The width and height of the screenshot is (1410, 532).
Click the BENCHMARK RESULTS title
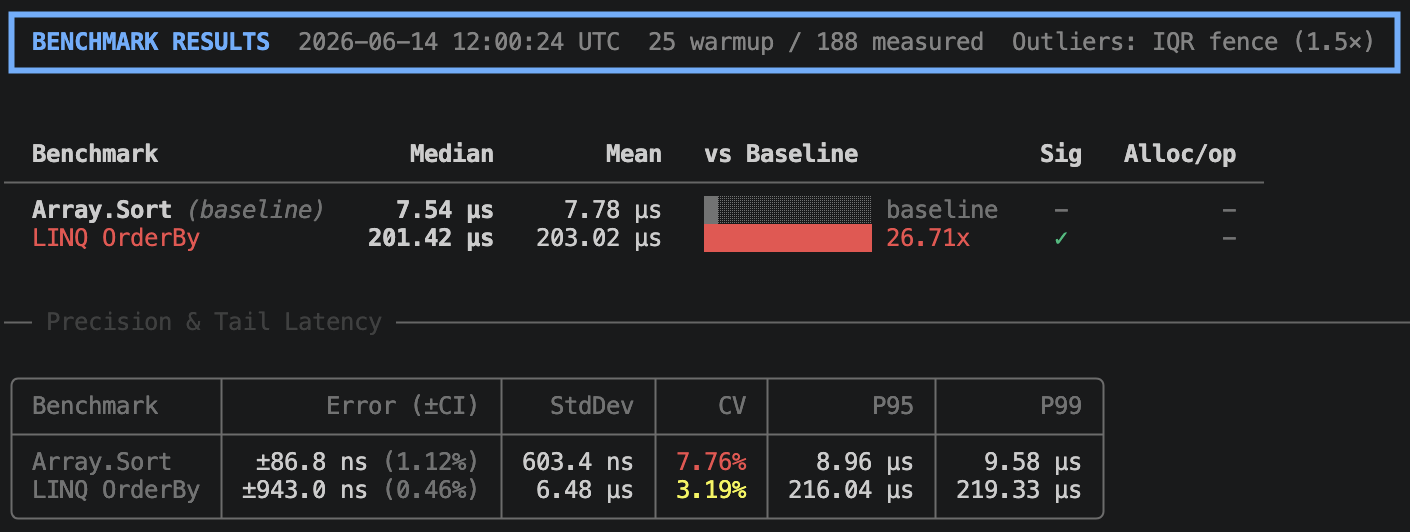[151, 42]
